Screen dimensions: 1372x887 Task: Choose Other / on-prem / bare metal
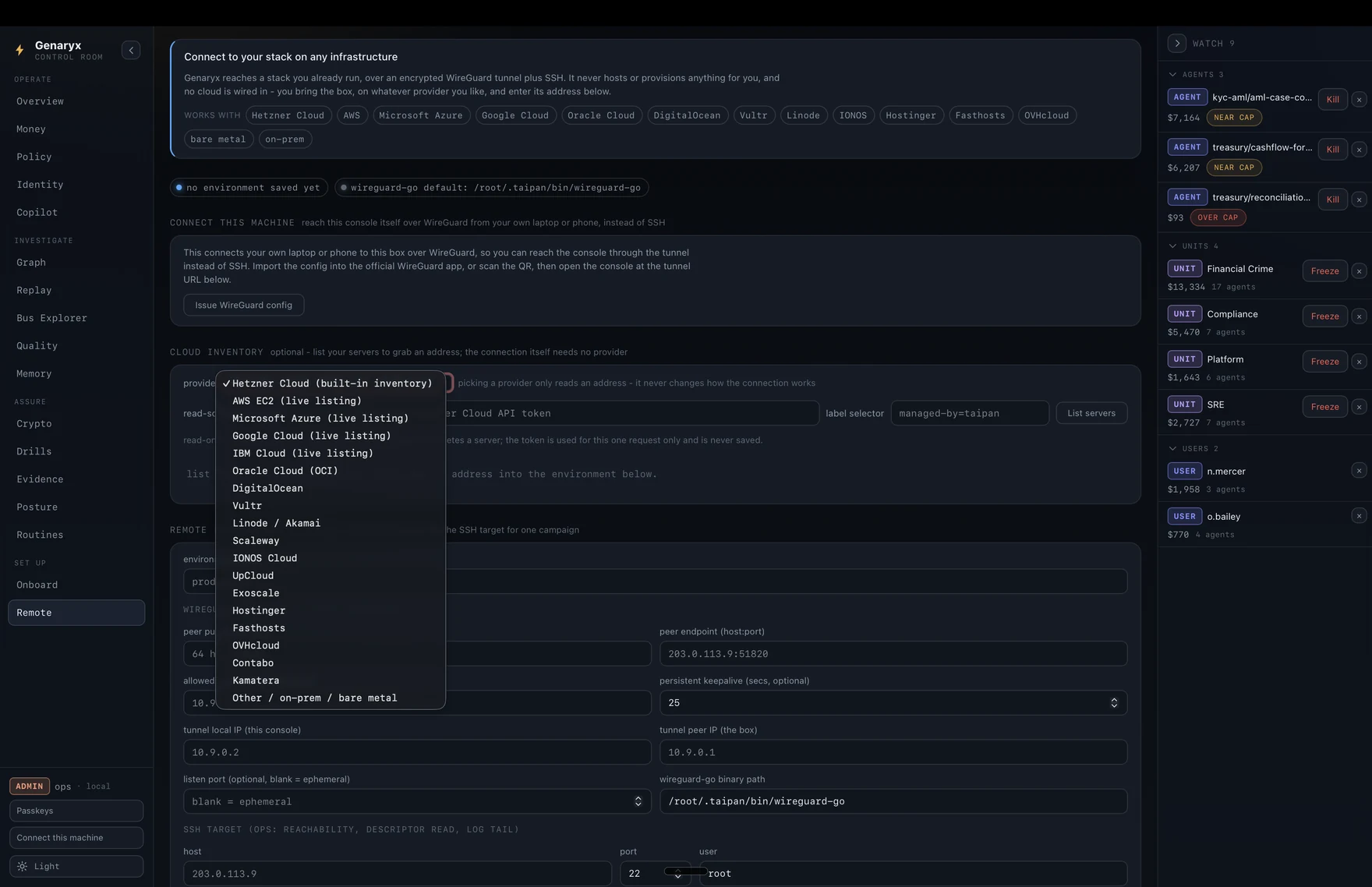click(331, 698)
